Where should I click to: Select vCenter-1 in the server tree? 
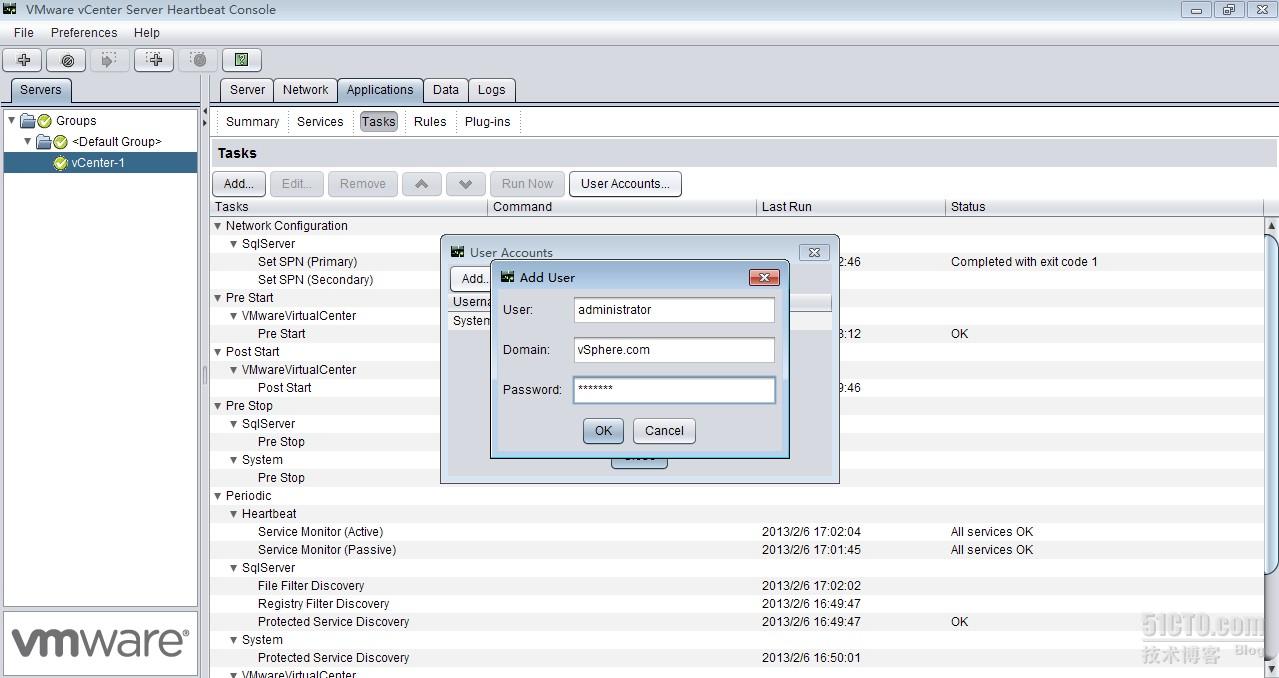(100, 163)
